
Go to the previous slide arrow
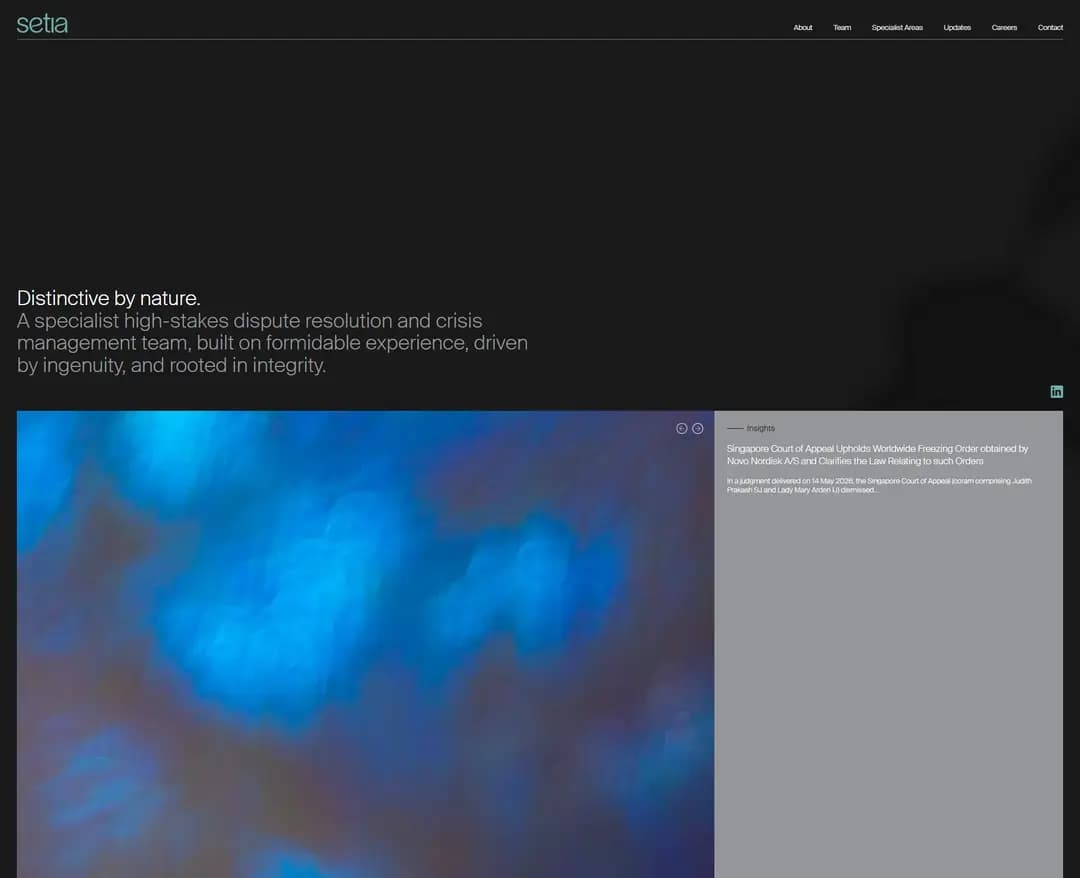pyautogui.click(x=681, y=428)
